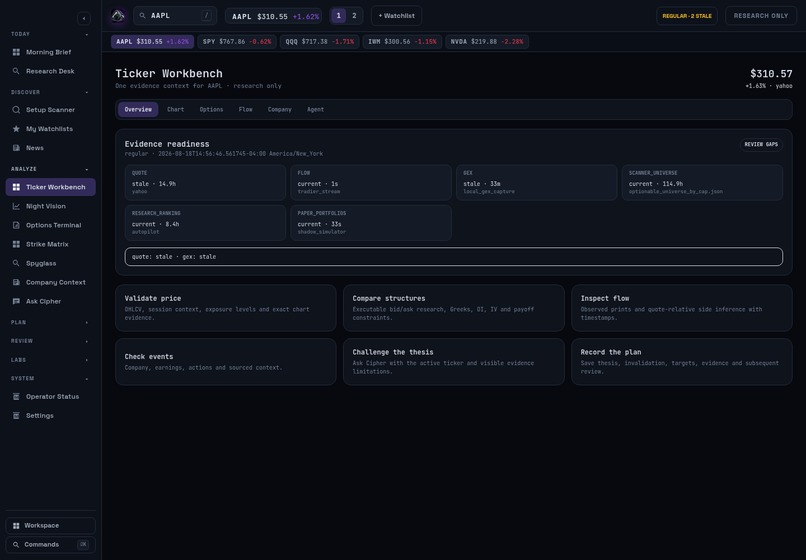This screenshot has width=806, height=560.
Task: Toggle RESEARCH ONLY mode button
Action: pyautogui.click(x=761, y=16)
